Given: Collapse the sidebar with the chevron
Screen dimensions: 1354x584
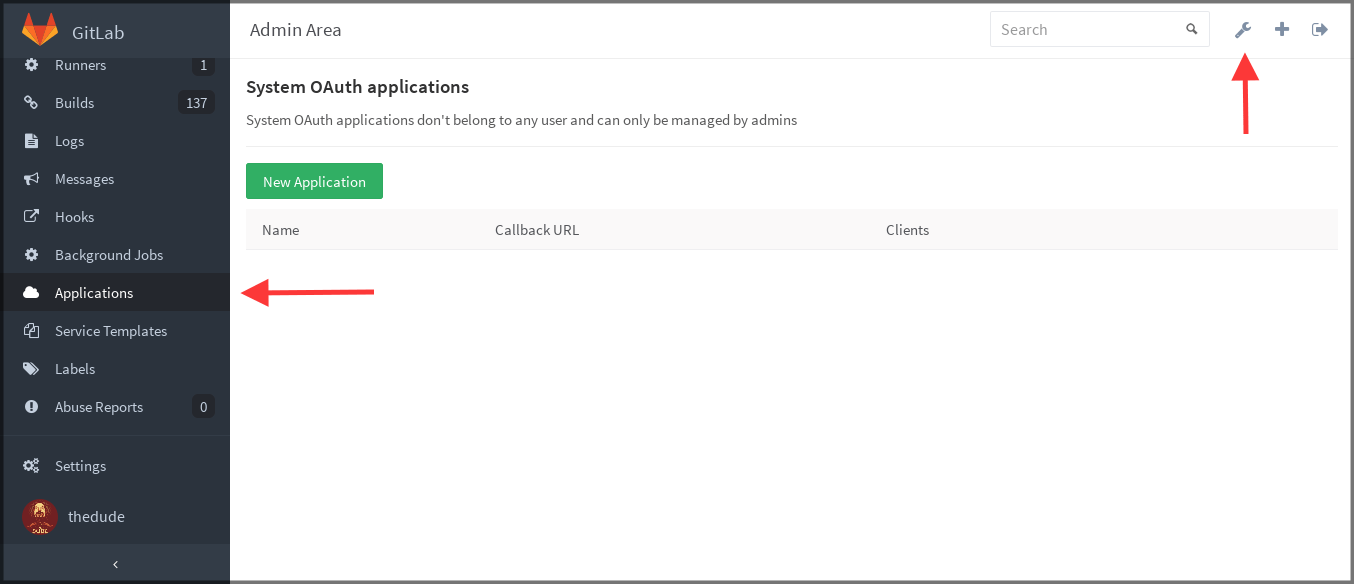Looking at the screenshot, I should click(x=115, y=563).
